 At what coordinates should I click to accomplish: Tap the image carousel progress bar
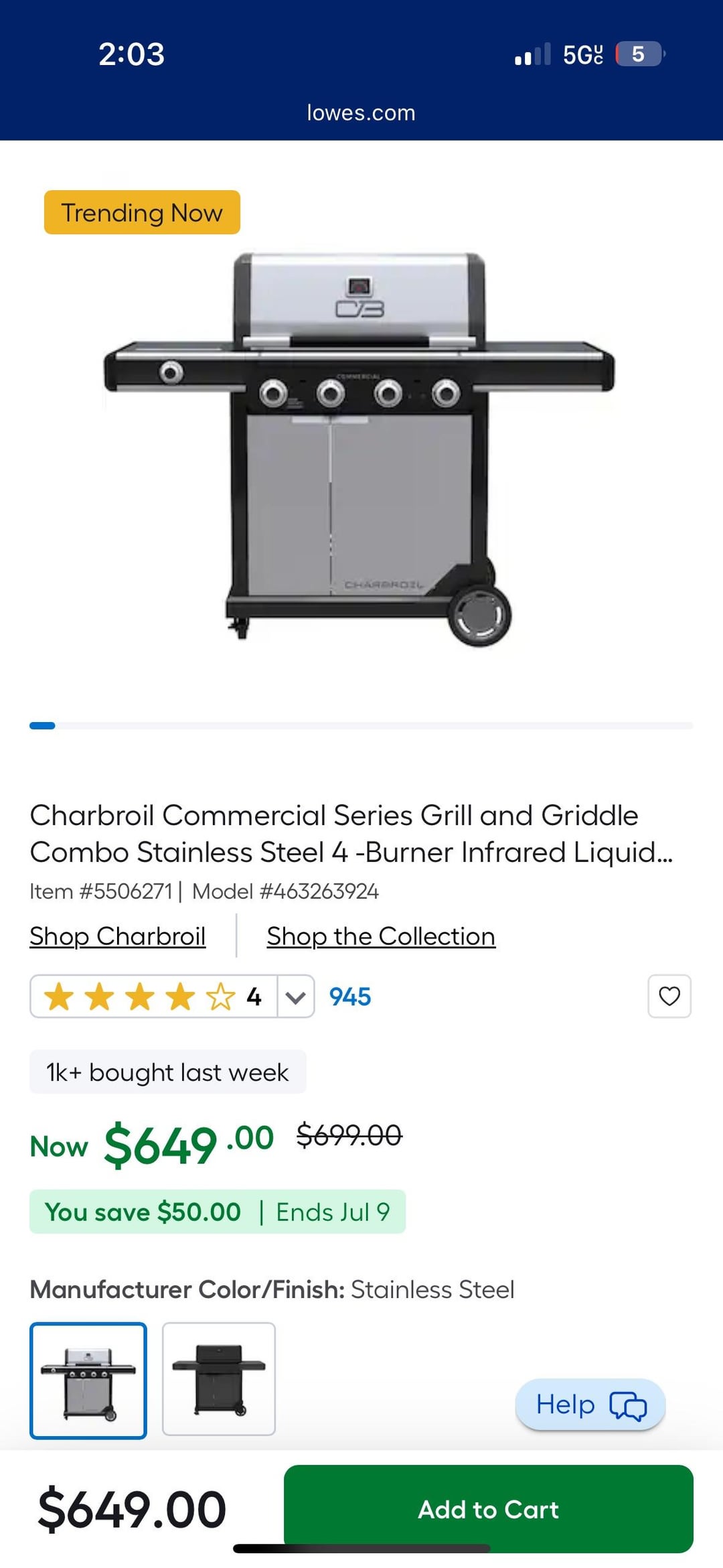361,725
